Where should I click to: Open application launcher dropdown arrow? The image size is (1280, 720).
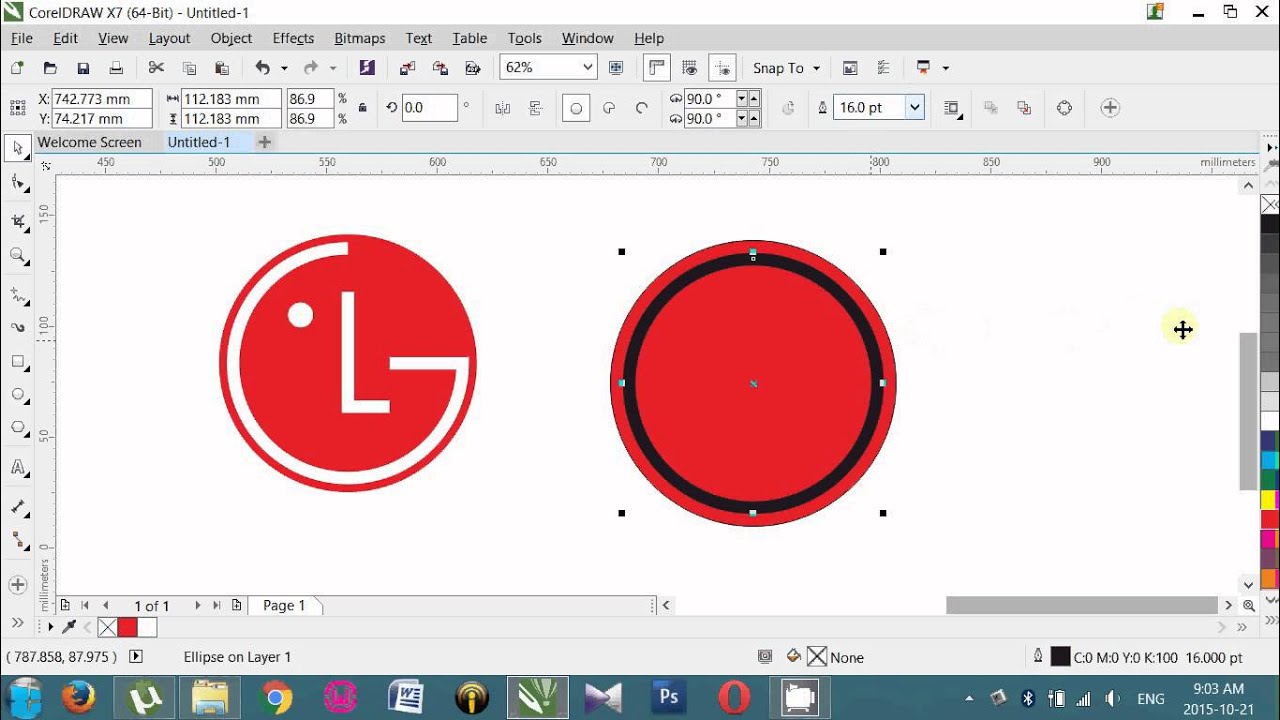coord(945,68)
